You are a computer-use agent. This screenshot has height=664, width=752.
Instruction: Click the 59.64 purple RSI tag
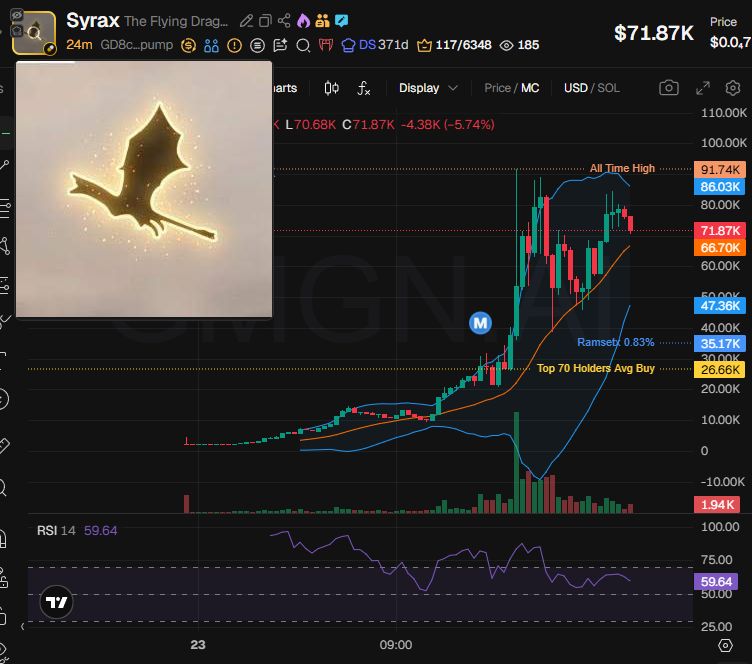click(716, 582)
